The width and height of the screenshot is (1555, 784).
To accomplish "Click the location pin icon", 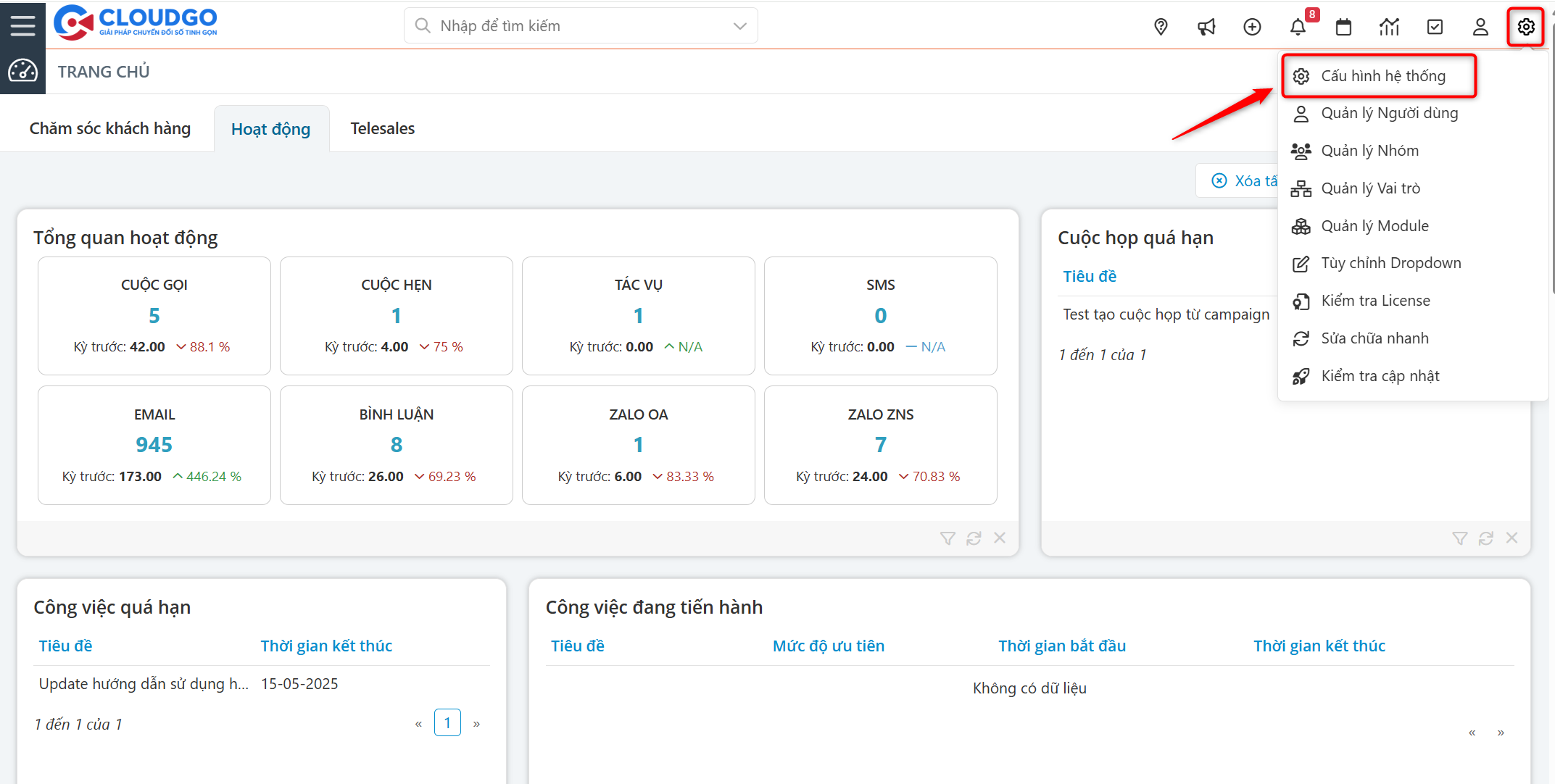I will pos(1161,27).
